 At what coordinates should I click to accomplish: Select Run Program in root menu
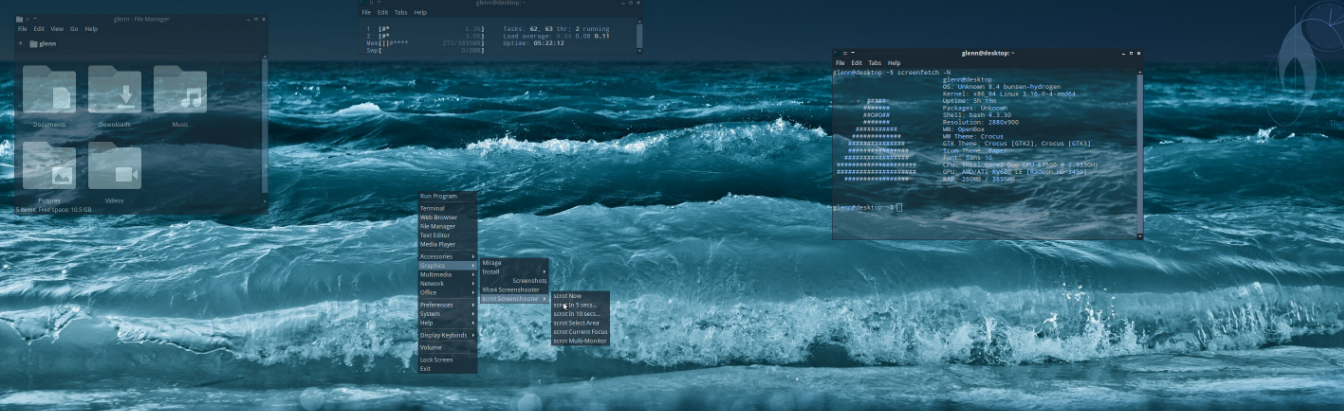coord(447,196)
